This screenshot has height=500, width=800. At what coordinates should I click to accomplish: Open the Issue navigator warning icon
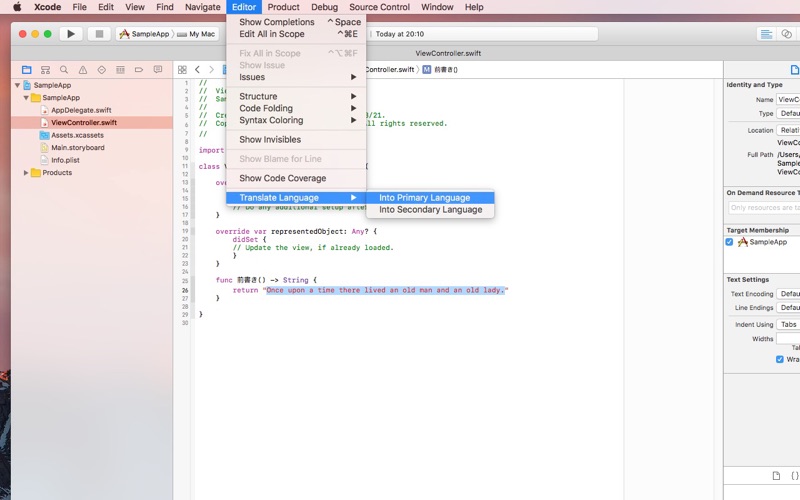[83, 69]
